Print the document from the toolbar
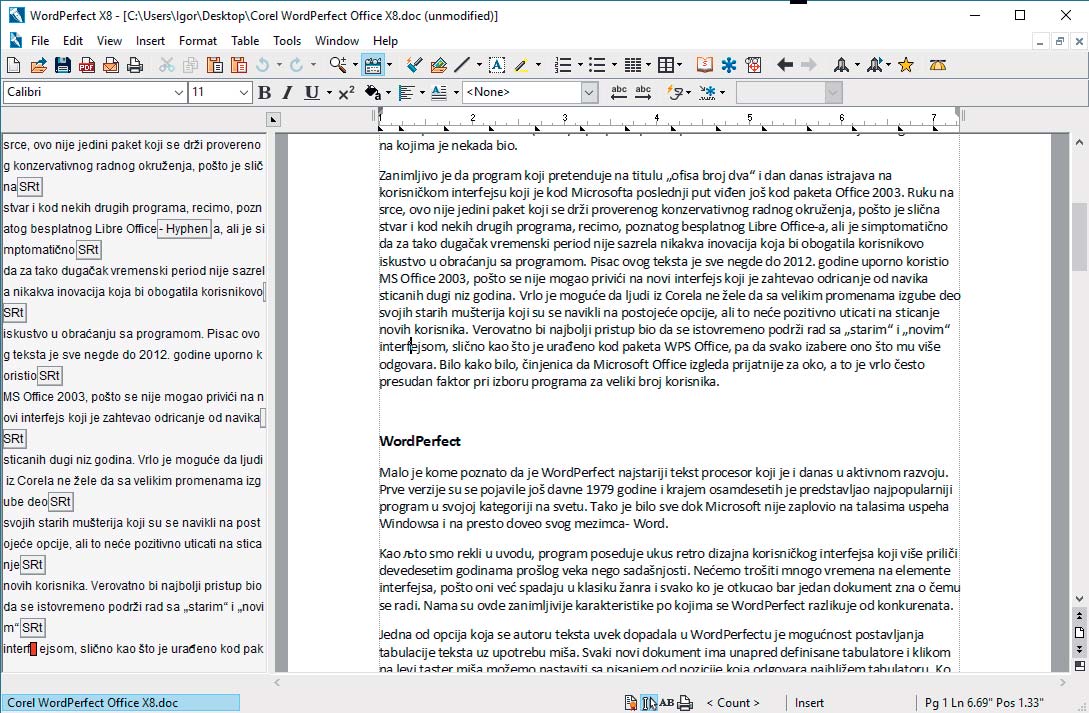This screenshot has height=713, width=1089. pos(135,65)
